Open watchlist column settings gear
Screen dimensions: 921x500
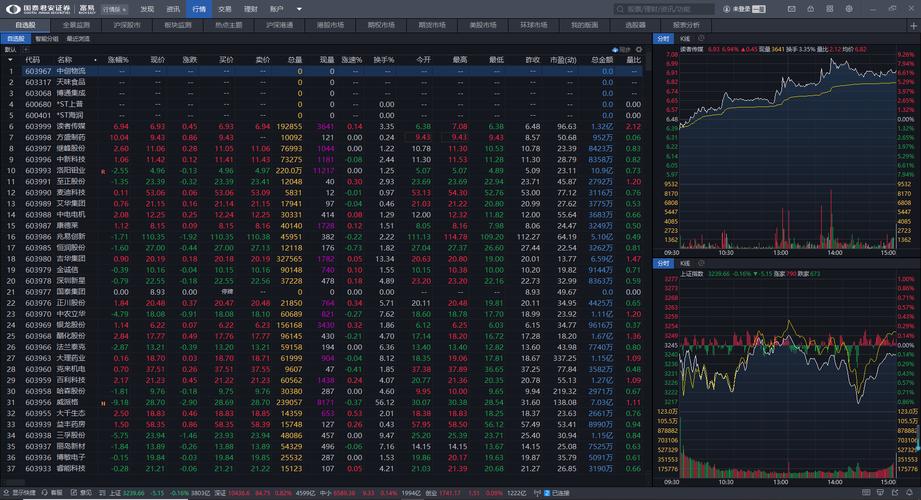pyautogui.click(x=639, y=50)
